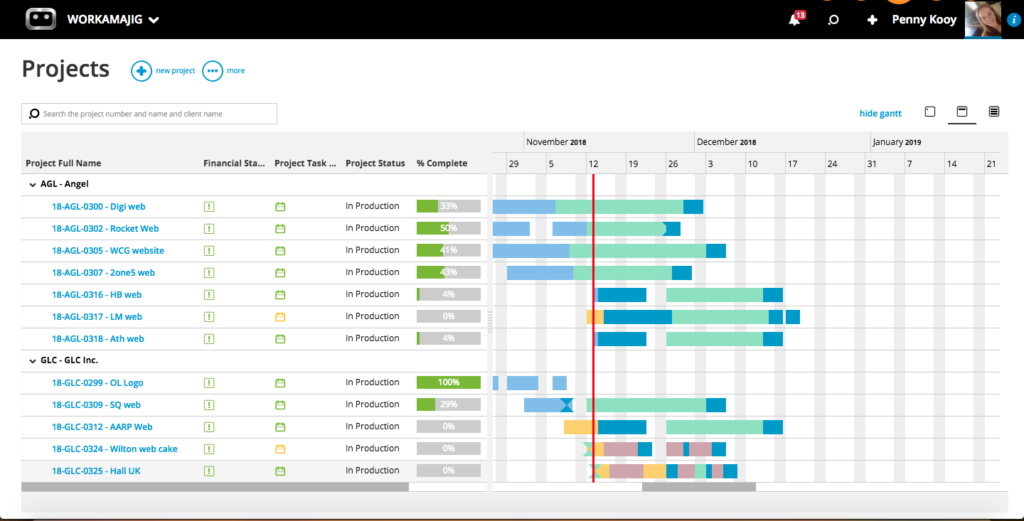This screenshot has width=1024, height=521.
Task: Open the Workamajig robot logo icon
Action: (40, 19)
